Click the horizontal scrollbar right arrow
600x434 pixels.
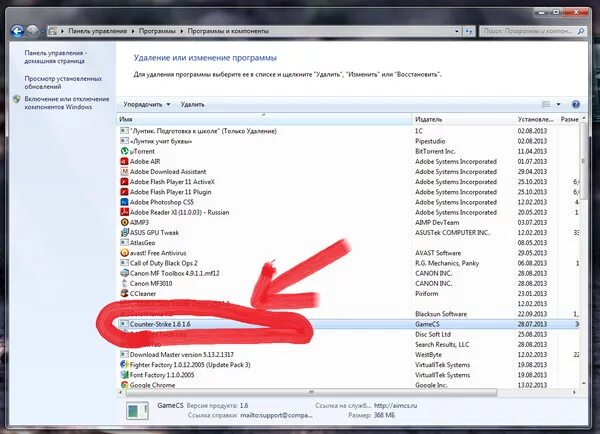[574, 392]
